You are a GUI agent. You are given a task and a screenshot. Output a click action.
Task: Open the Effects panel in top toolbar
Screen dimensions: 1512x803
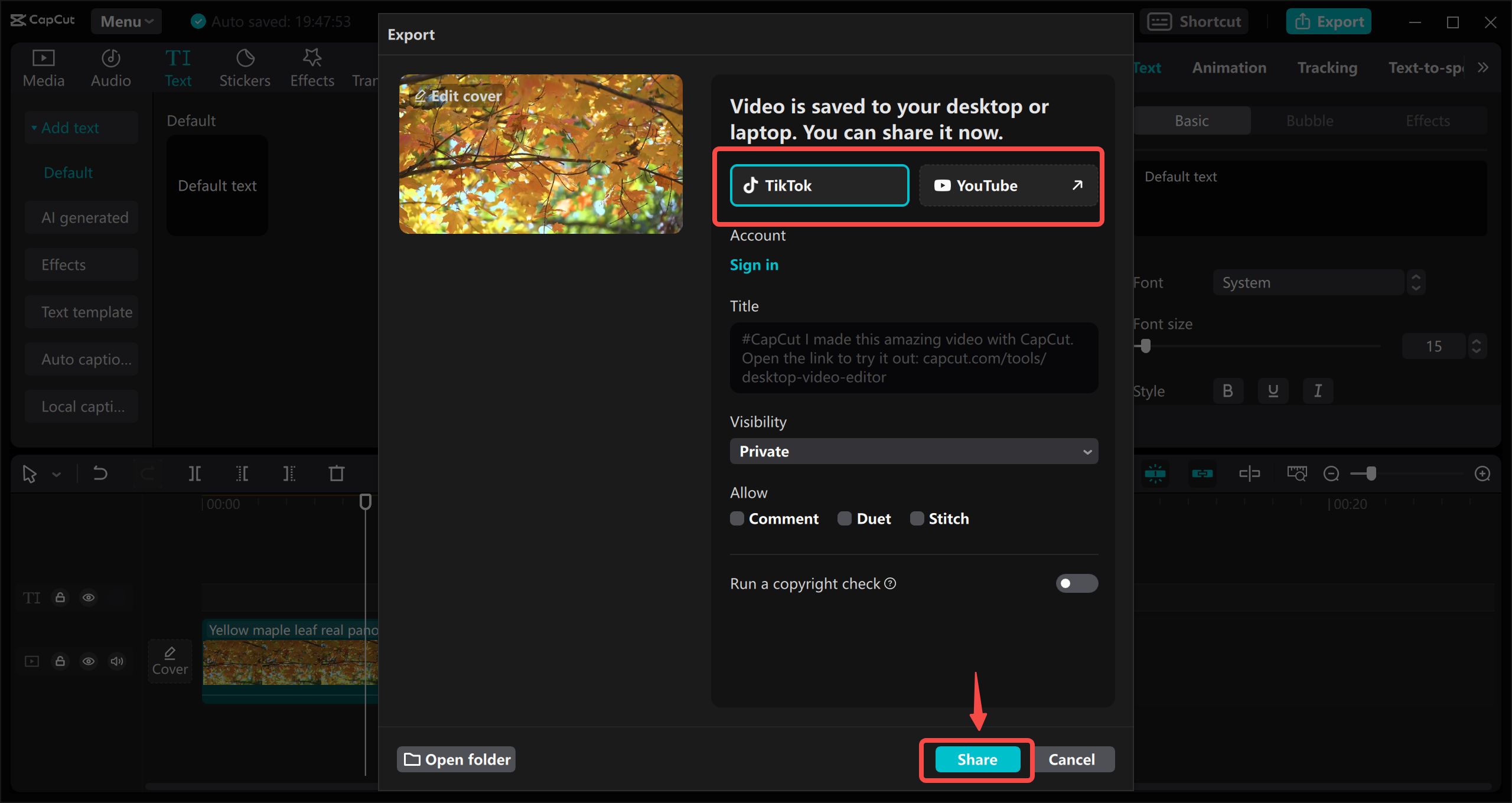(312, 68)
